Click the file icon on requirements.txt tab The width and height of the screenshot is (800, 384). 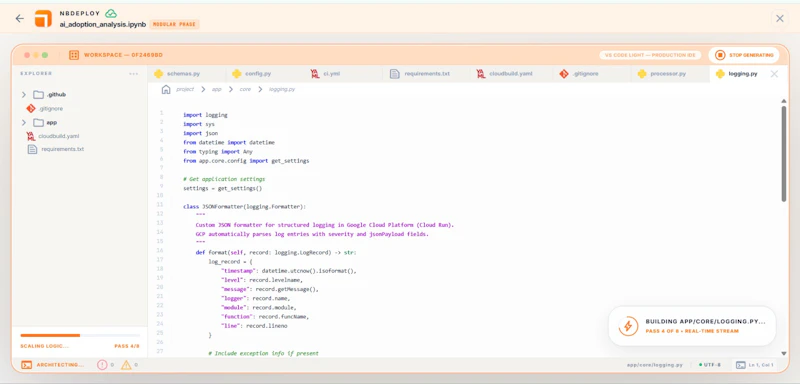click(394, 74)
